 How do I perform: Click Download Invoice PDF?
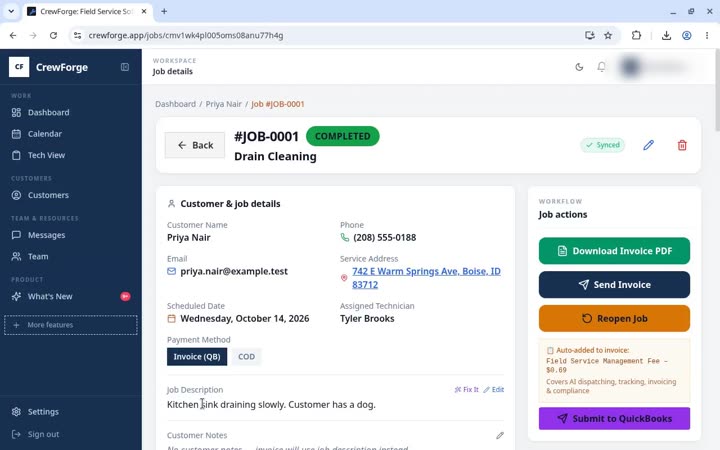(x=614, y=251)
